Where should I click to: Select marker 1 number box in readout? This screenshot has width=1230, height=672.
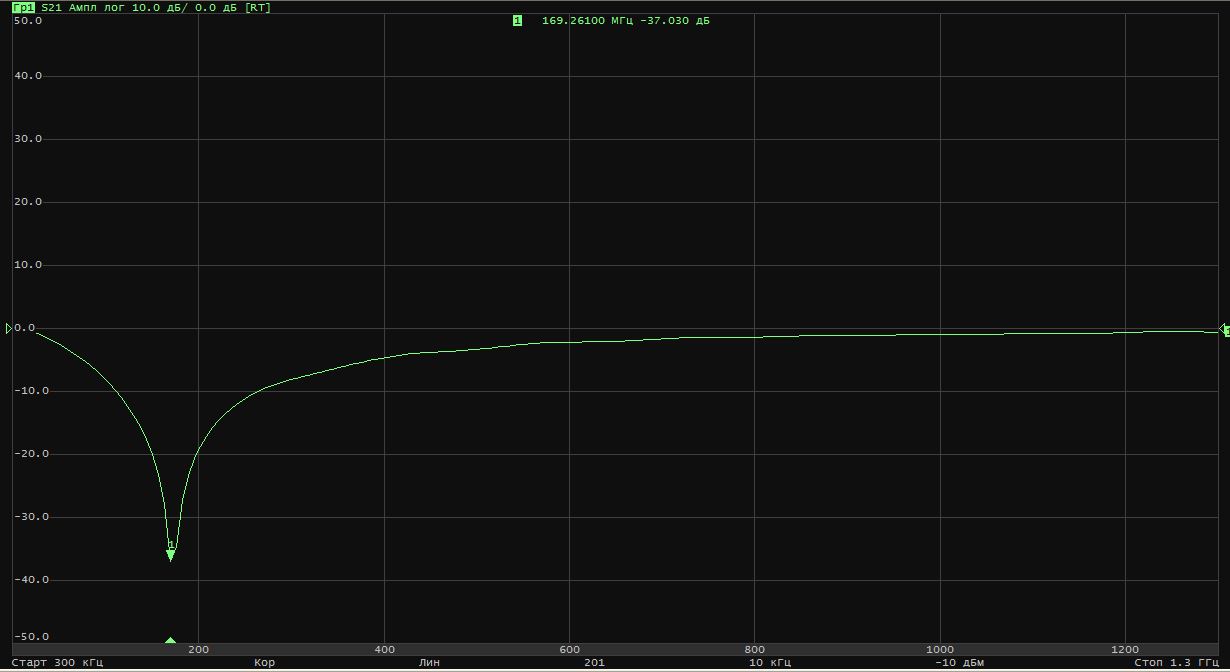coord(517,20)
